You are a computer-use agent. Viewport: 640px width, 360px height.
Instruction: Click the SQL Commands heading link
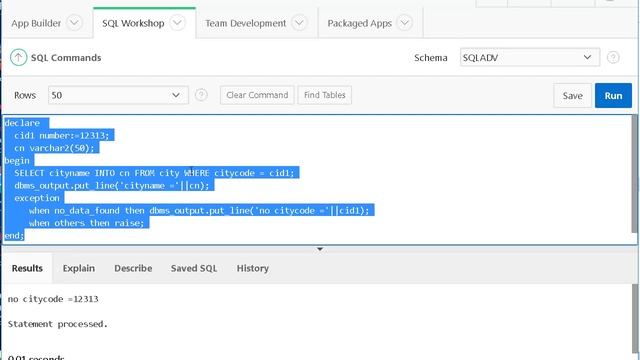66,58
